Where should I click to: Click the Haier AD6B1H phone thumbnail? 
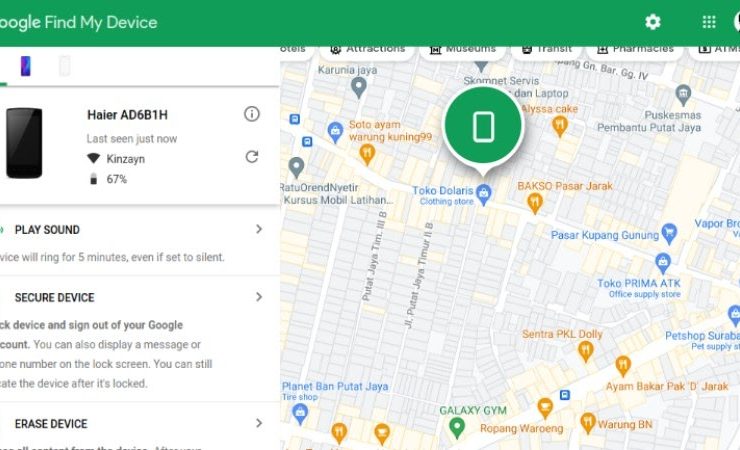(x=24, y=143)
